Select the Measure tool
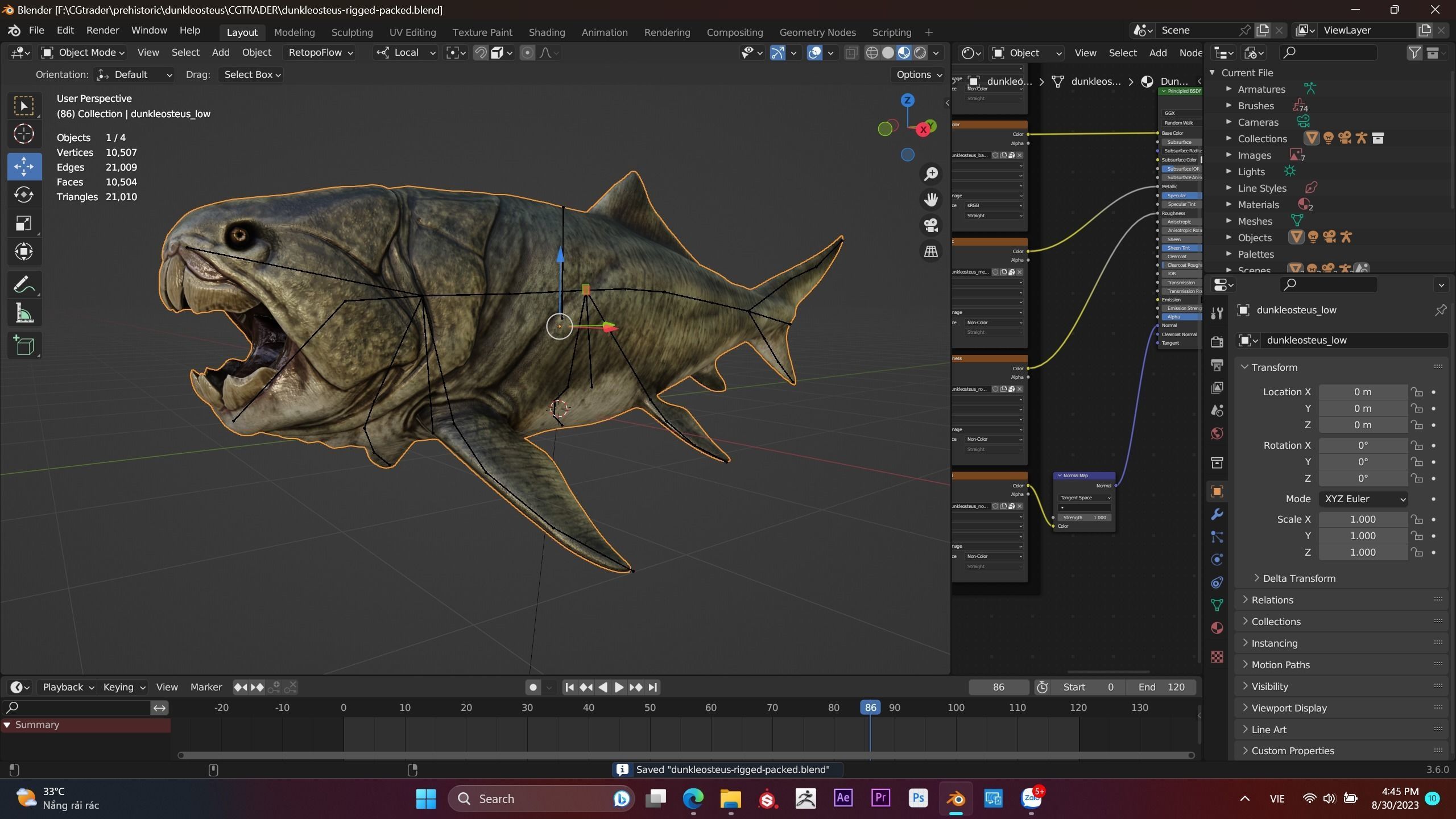The width and height of the screenshot is (1456, 819). 24,313
